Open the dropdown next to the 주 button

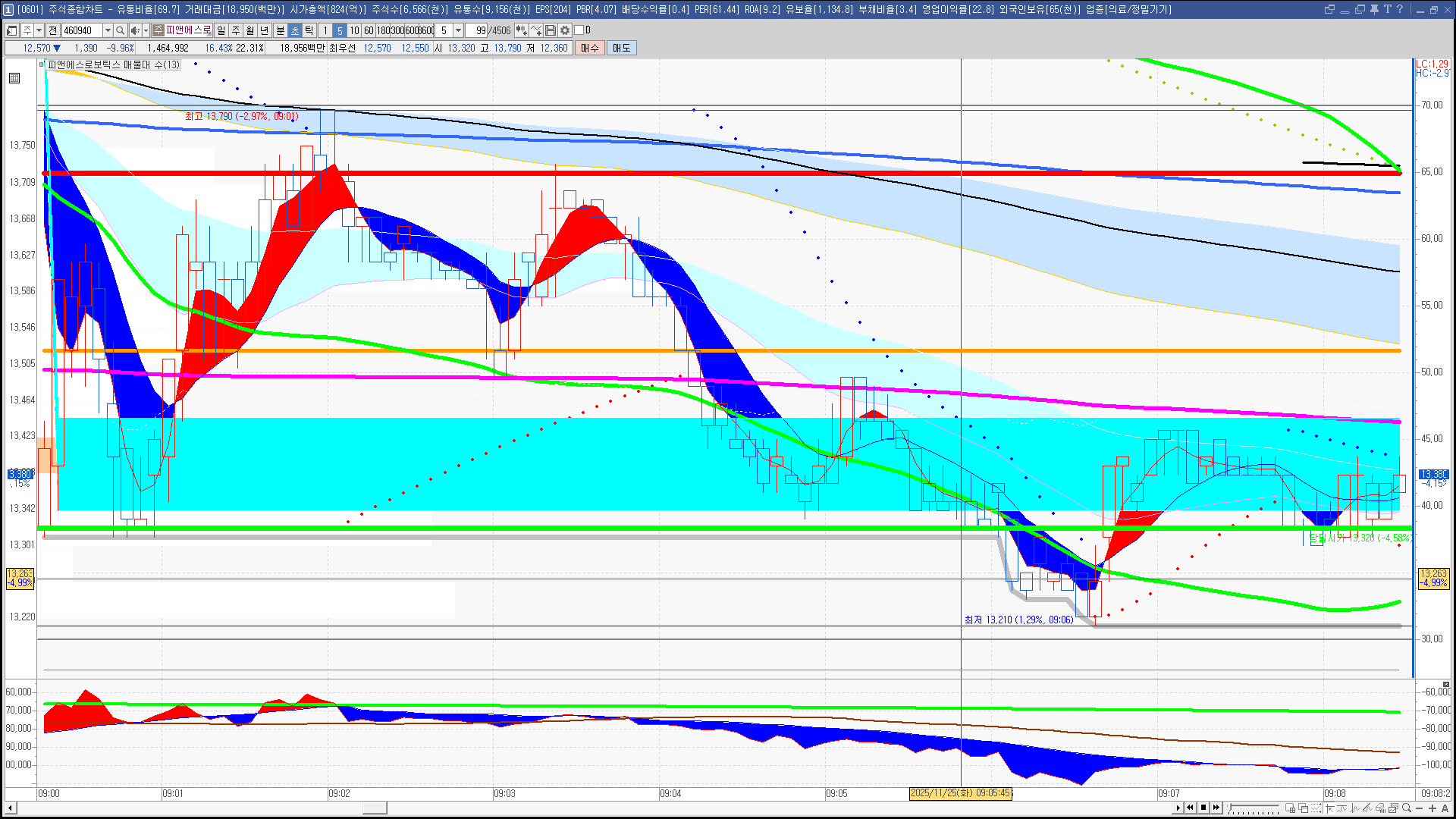pyautogui.click(x=39, y=30)
